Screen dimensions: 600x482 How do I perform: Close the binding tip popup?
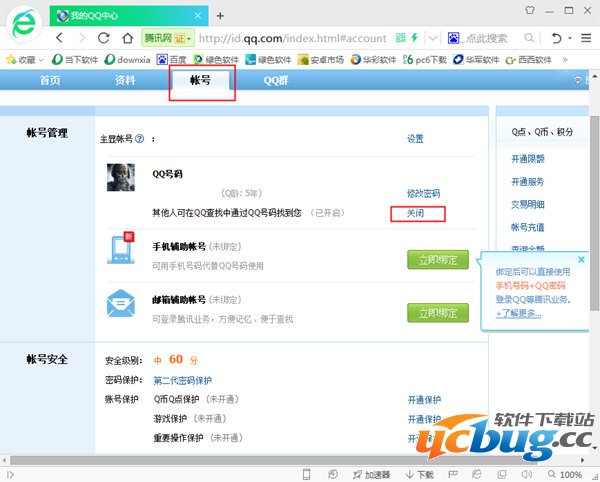pos(581,259)
